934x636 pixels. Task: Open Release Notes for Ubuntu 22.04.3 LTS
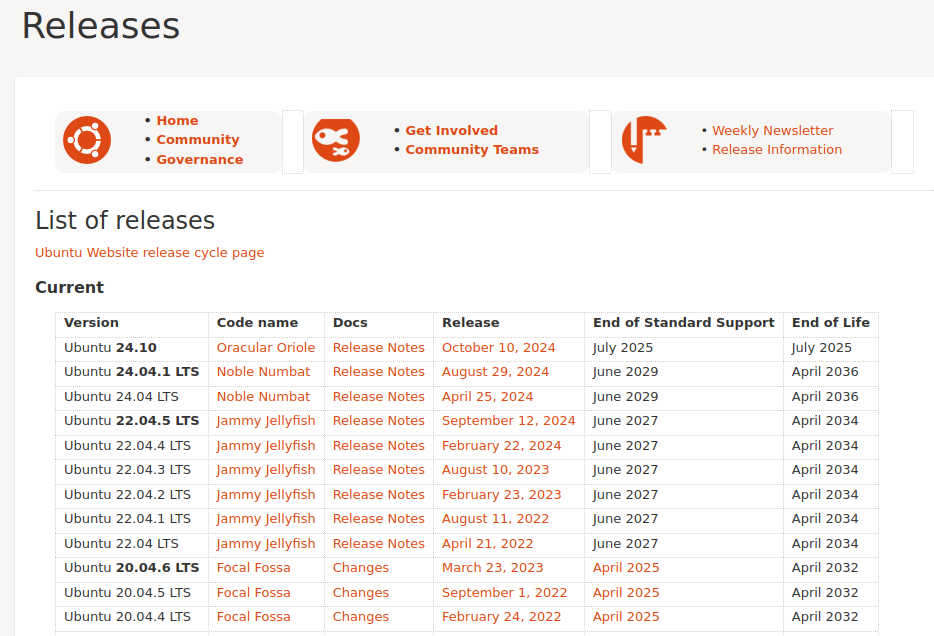[x=378, y=470]
